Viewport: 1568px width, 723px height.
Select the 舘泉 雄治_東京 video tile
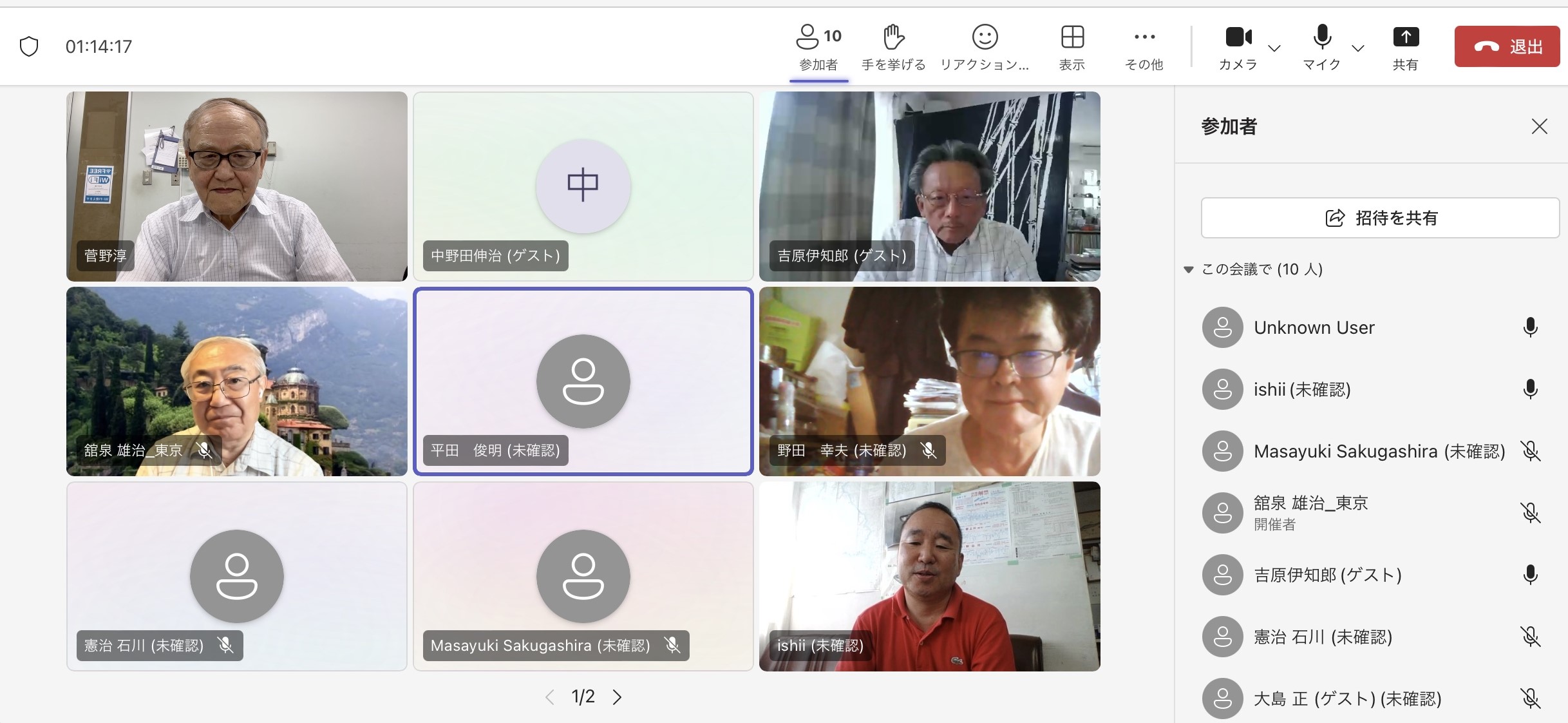pyautogui.click(x=237, y=381)
